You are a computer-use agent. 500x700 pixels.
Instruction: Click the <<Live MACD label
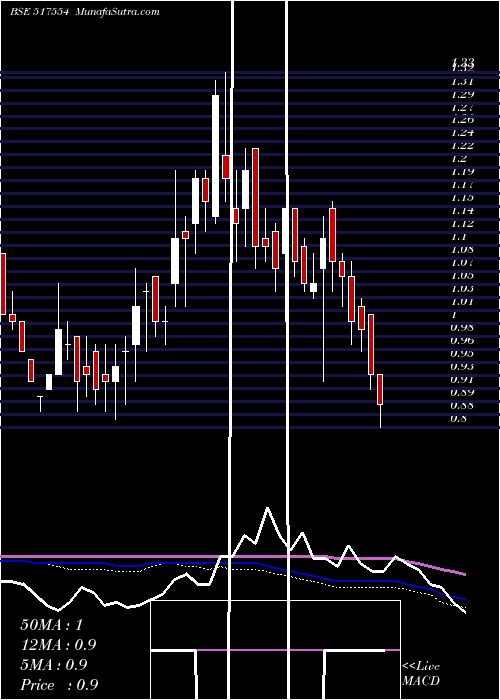click(421, 674)
